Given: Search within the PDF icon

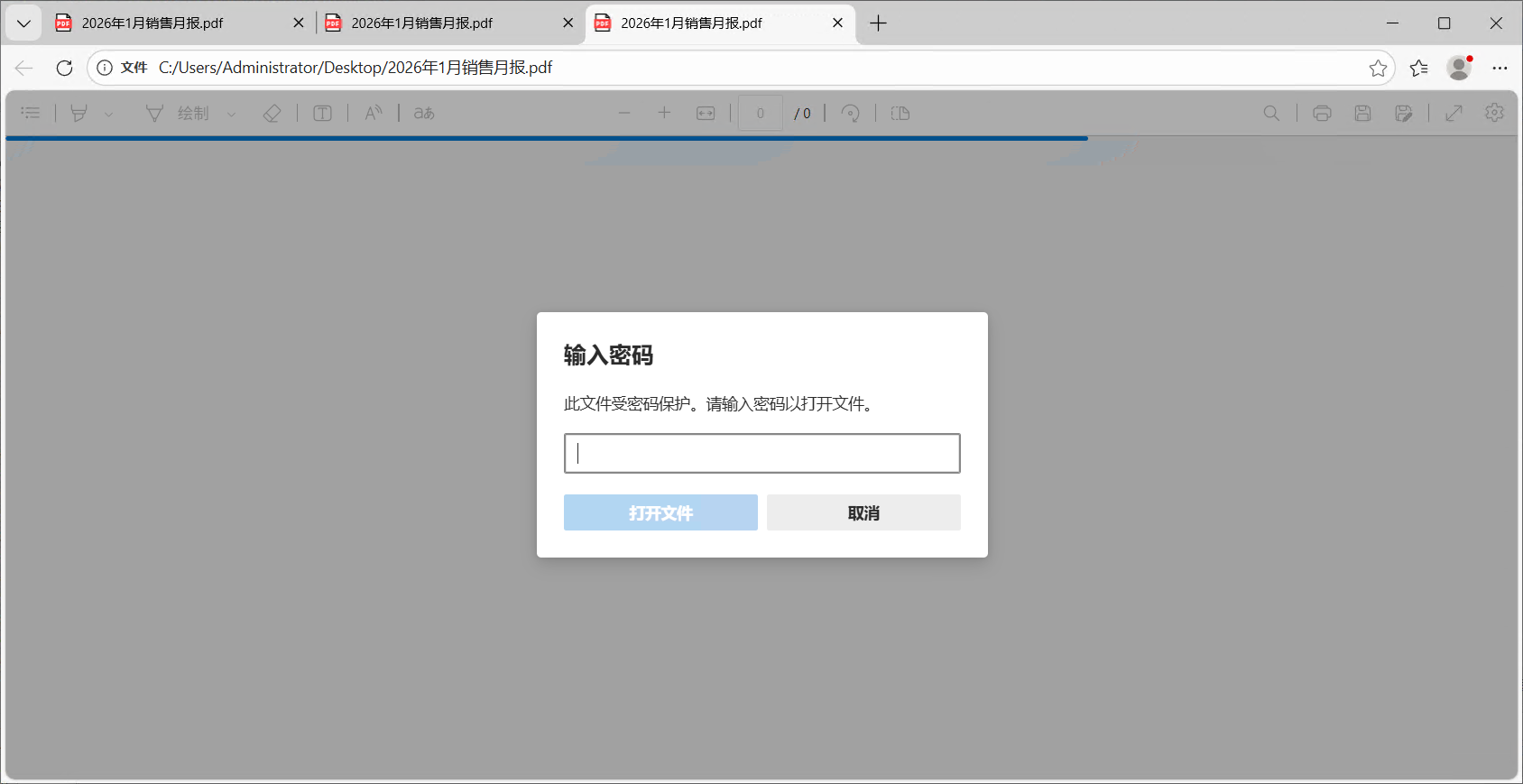Looking at the screenshot, I should (x=1271, y=113).
